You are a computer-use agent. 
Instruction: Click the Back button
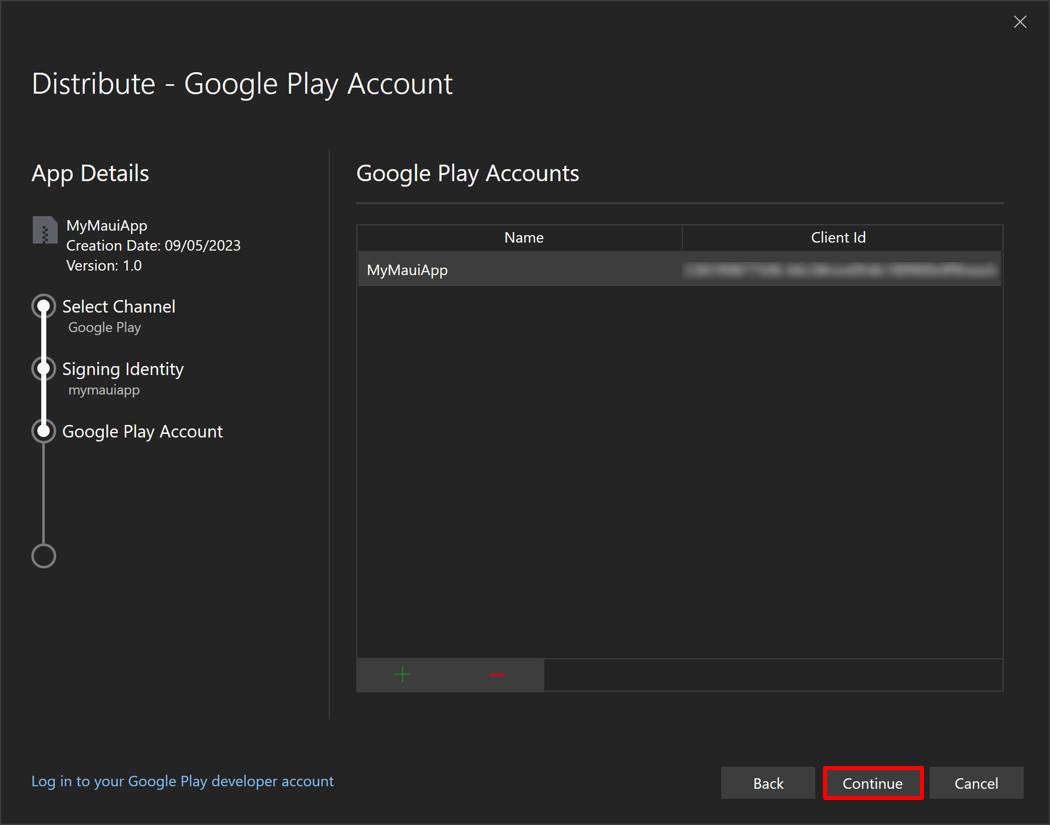coord(768,783)
